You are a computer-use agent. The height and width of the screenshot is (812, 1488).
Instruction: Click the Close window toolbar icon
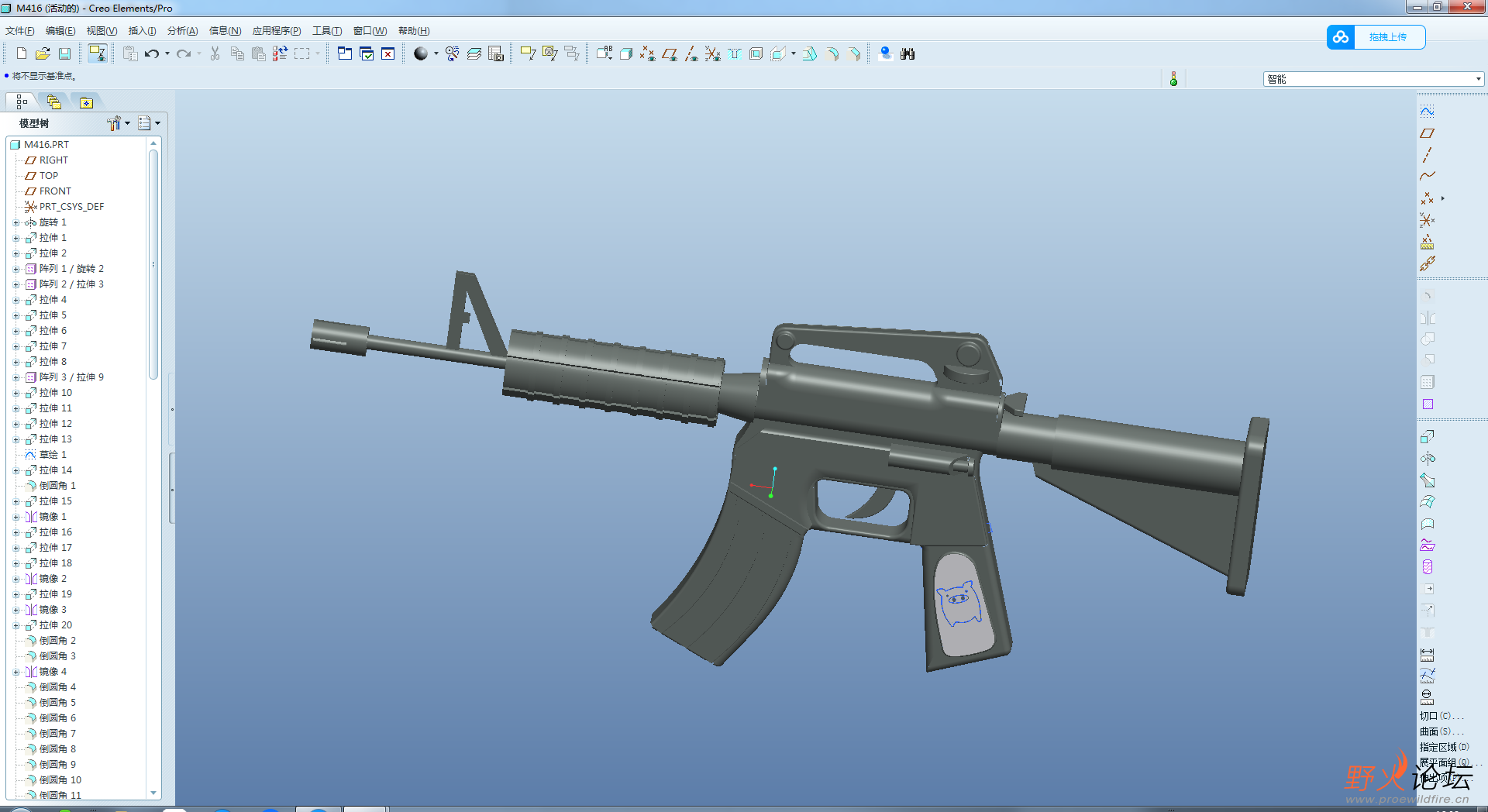tap(388, 53)
